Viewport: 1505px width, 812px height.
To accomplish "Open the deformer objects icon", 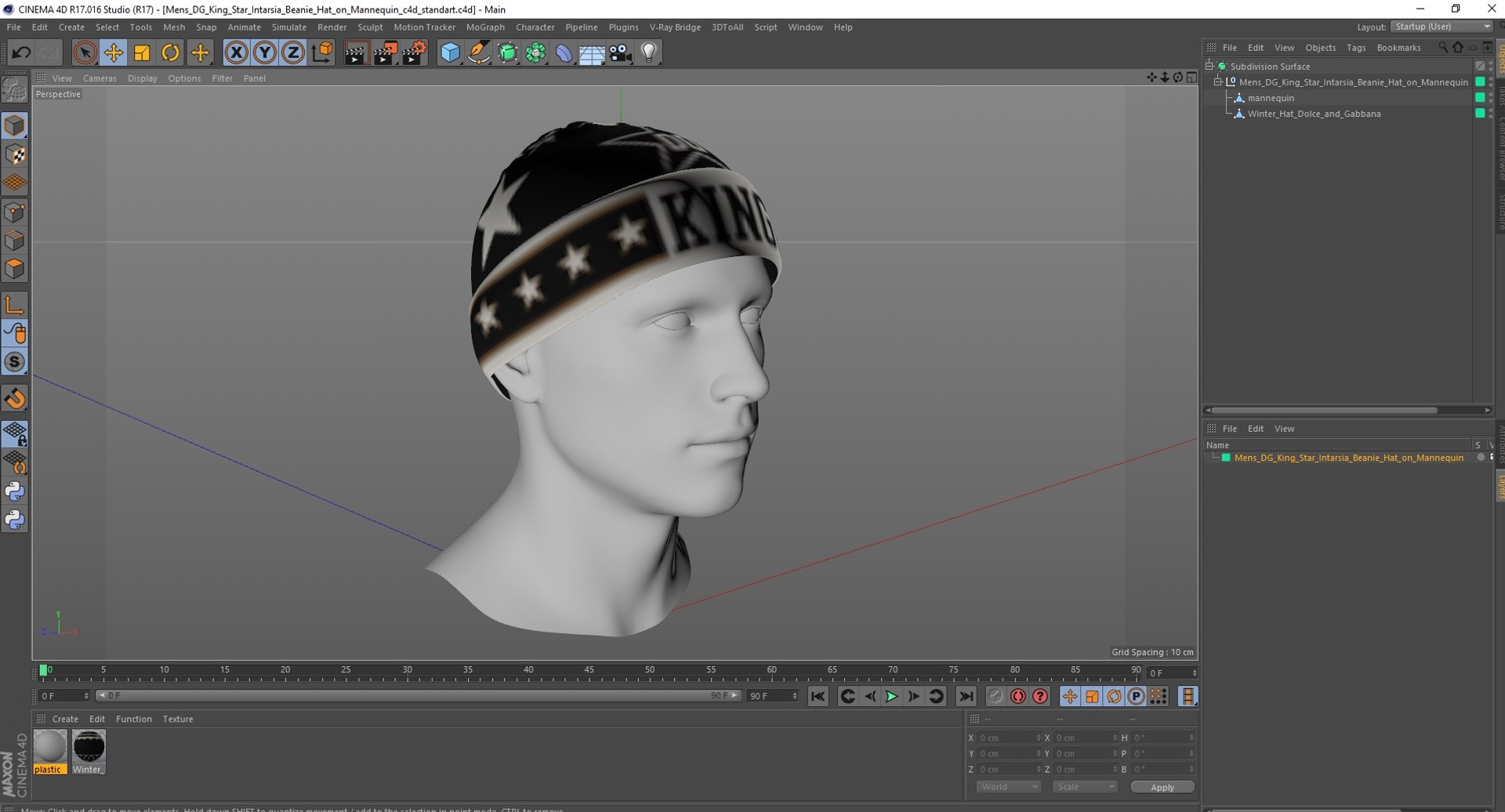I will tap(564, 53).
